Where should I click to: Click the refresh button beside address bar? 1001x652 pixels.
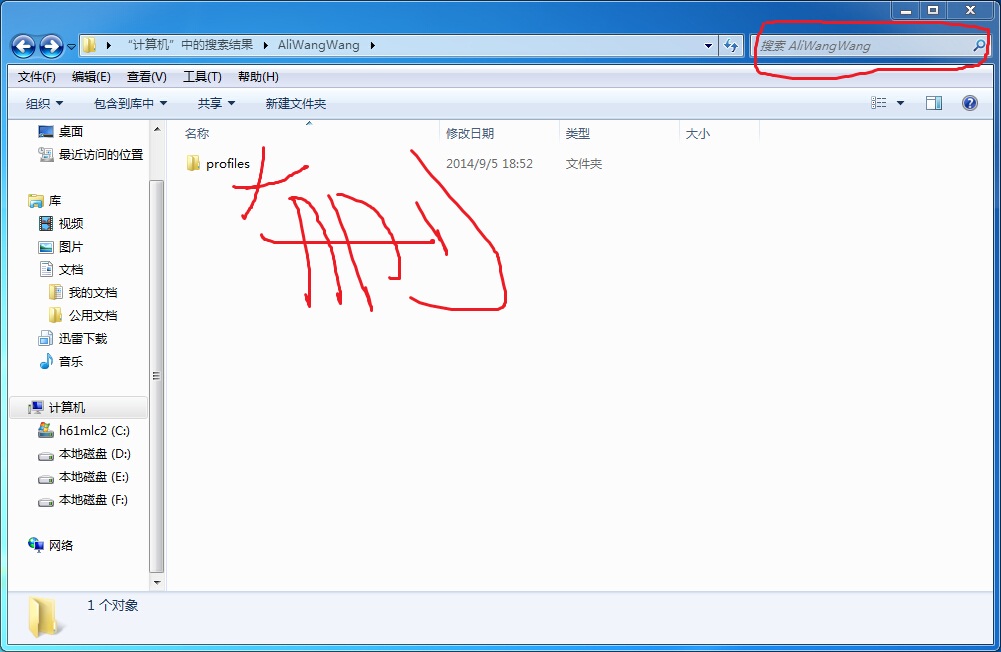pos(731,45)
